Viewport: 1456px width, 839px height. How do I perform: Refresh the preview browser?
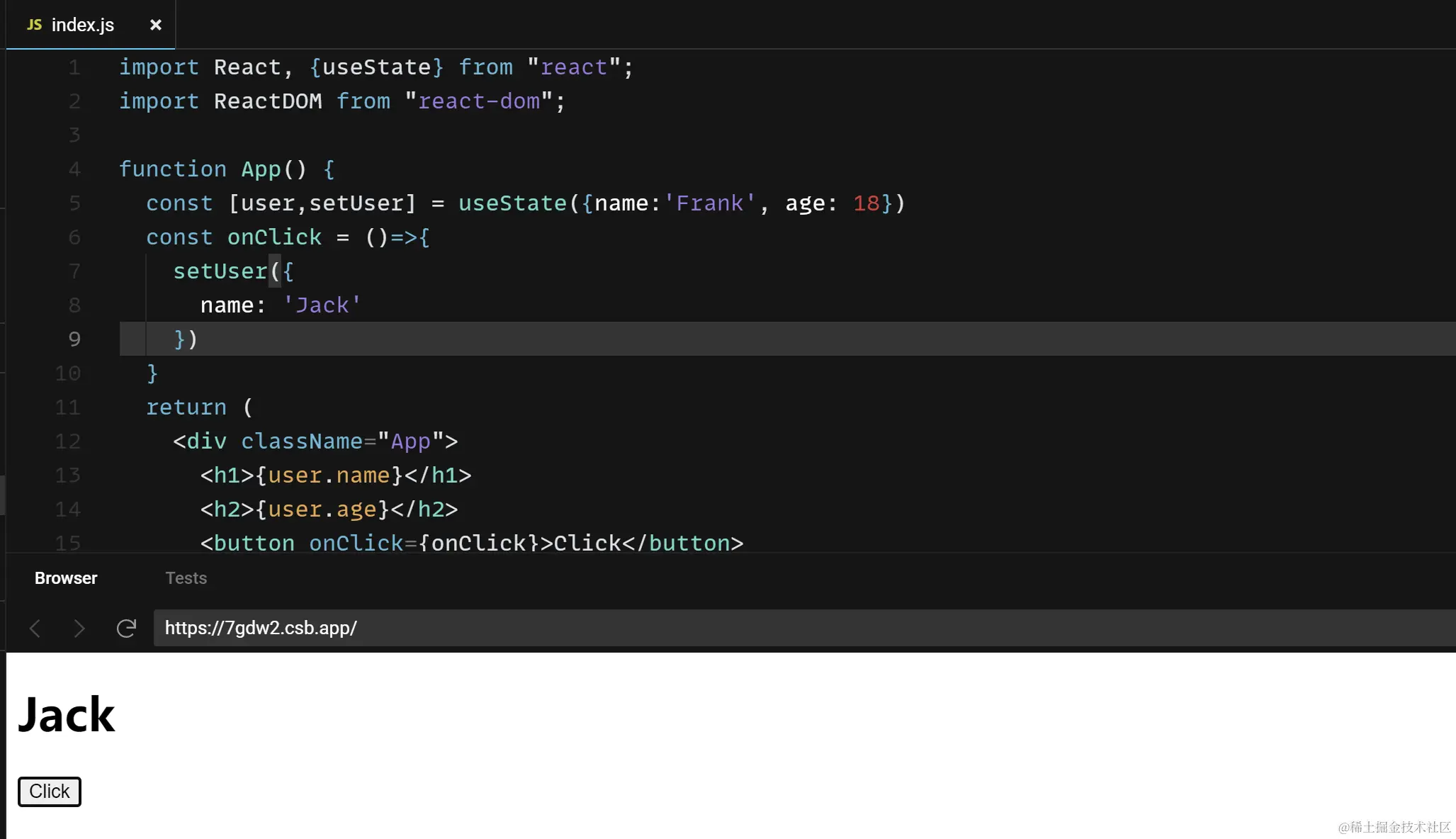click(126, 628)
